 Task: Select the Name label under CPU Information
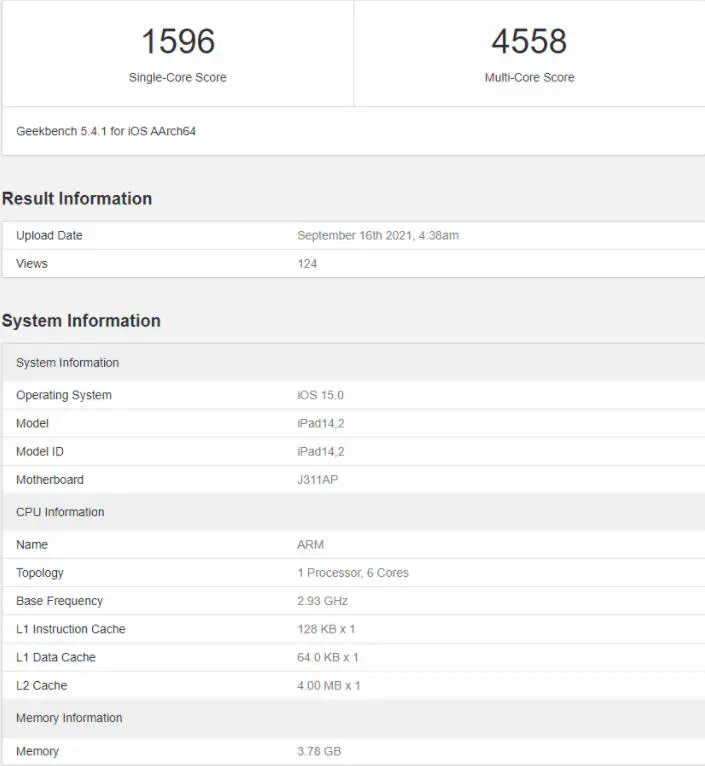point(32,544)
